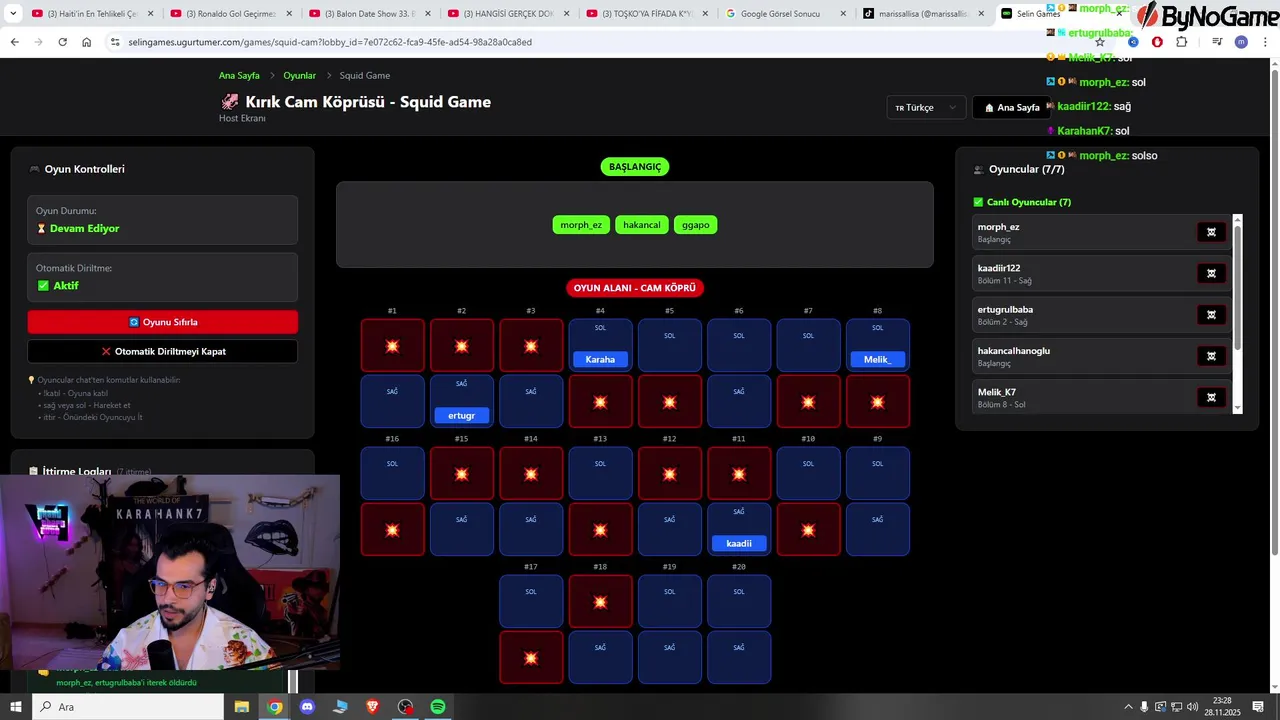Click the page vertical scrollbar

(1274, 310)
